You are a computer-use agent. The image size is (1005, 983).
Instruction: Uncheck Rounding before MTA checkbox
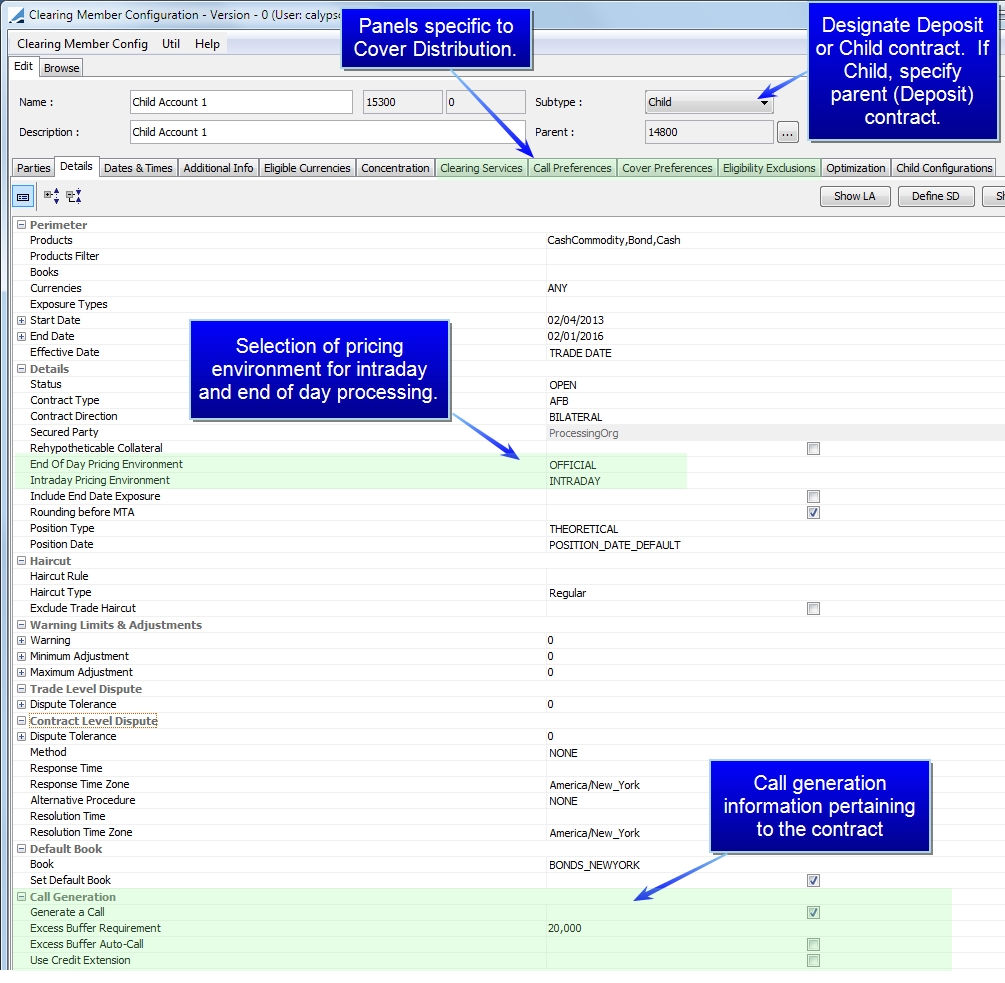813,513
